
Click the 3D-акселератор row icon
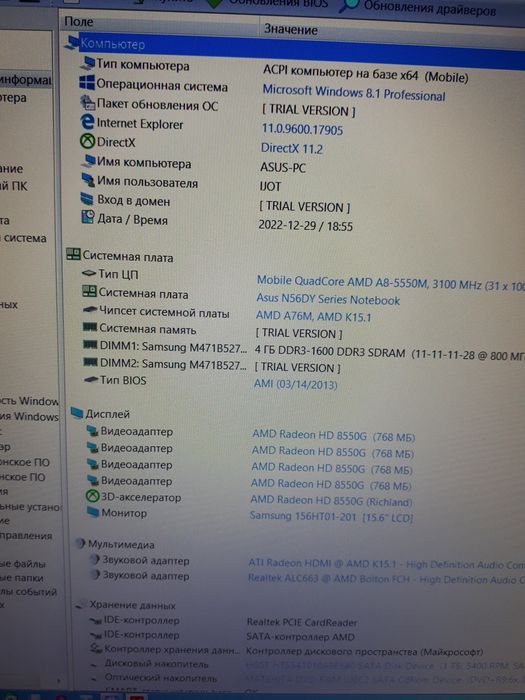click(92, 496)
